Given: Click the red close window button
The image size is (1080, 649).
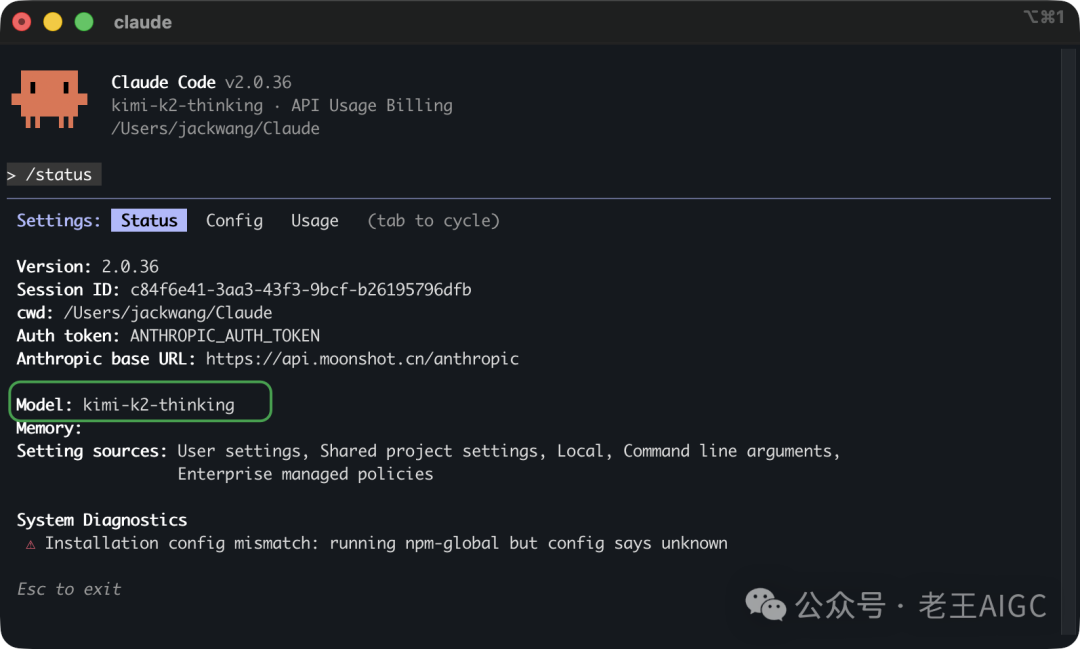Looking at the screenshot, I should [x=22, y=22].
